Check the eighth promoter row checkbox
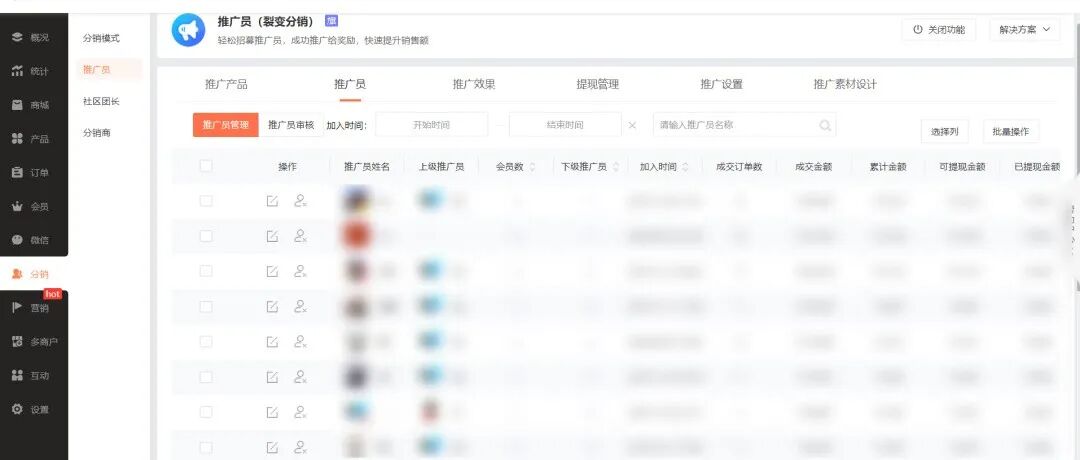Screen dimensions: 1080x460 206,446
